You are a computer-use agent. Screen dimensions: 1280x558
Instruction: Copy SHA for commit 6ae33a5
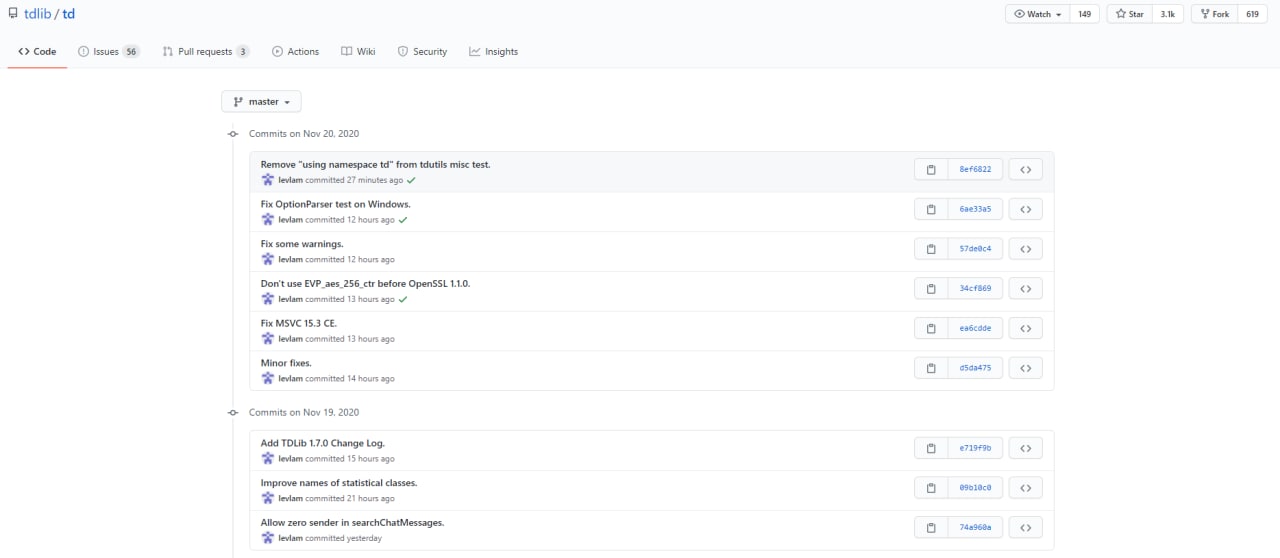[x=931, y=209]
